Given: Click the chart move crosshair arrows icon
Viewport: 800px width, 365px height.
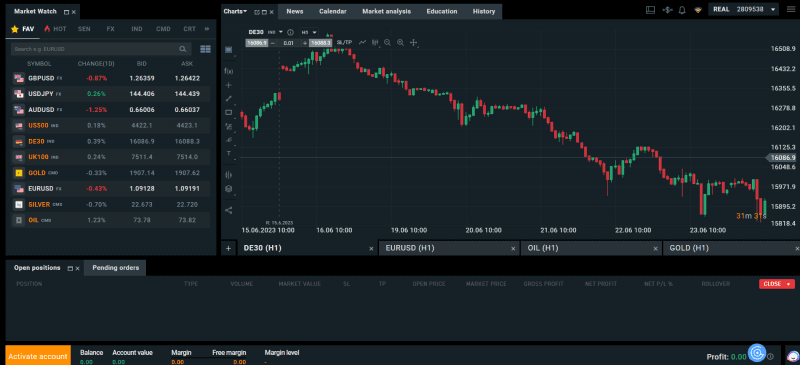Looking at the screenshot, I should click(413, 43).
